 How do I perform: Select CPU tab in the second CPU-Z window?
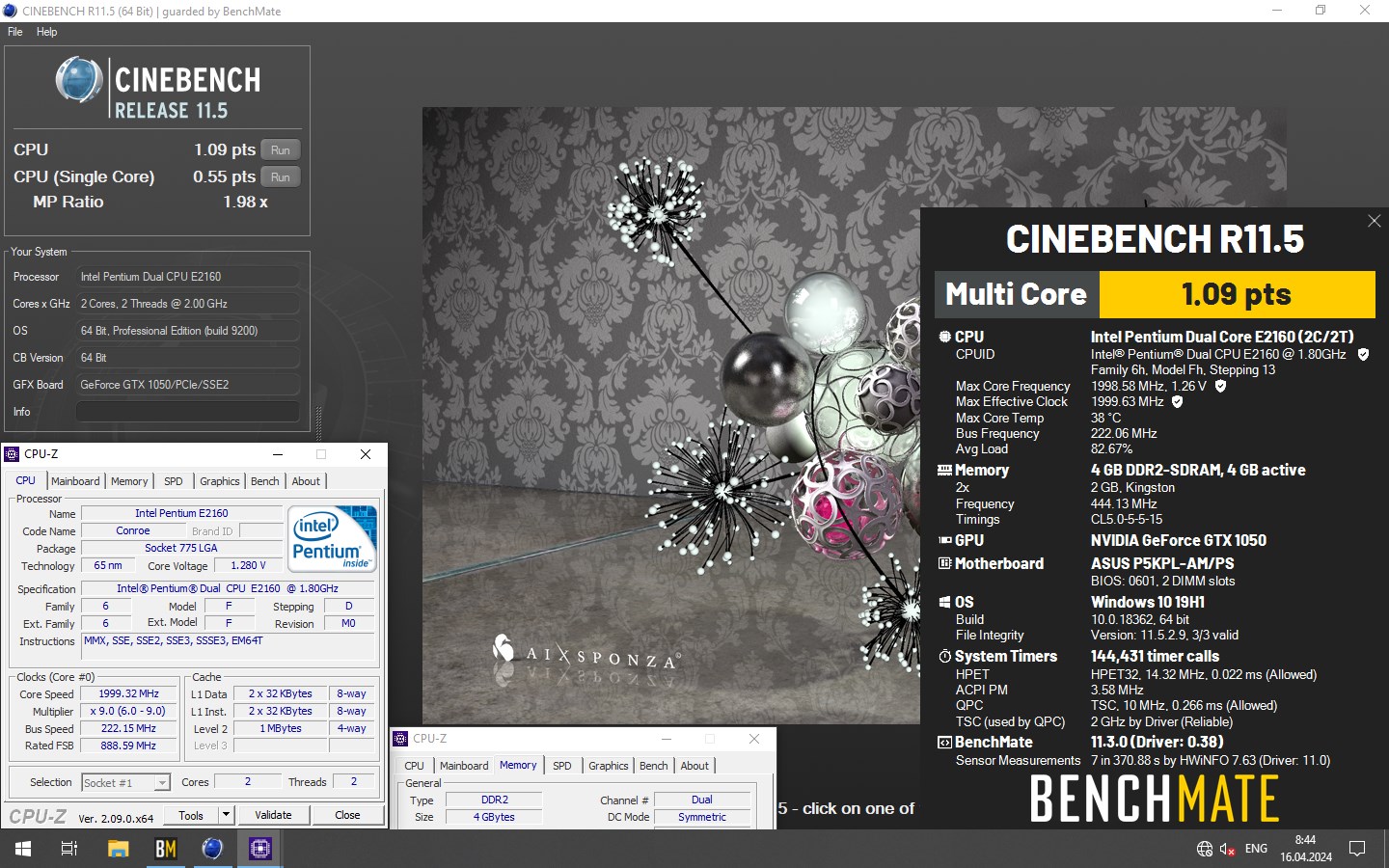(x=414, y=766)
